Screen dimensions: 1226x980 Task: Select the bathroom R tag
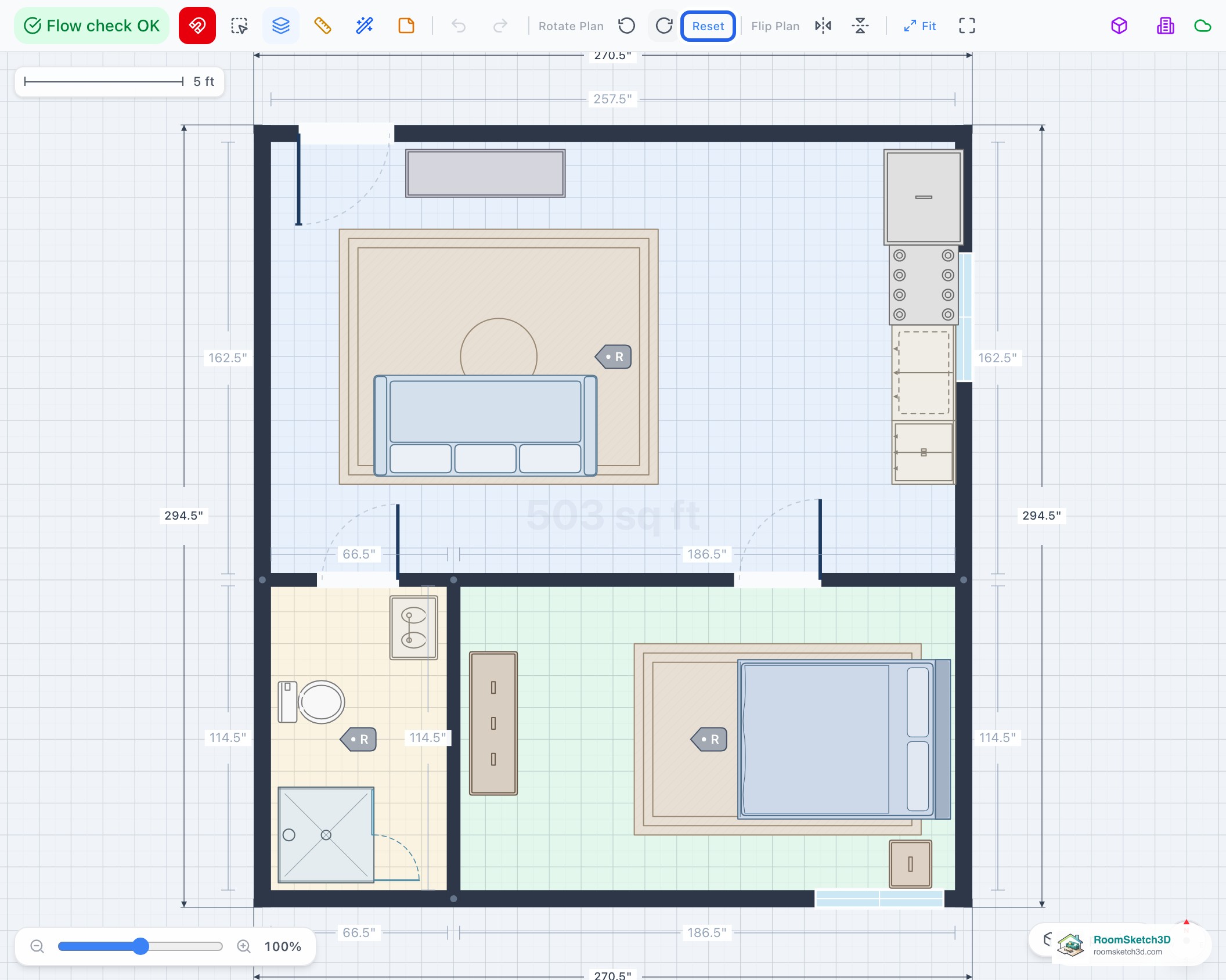[x=358, y=739]
